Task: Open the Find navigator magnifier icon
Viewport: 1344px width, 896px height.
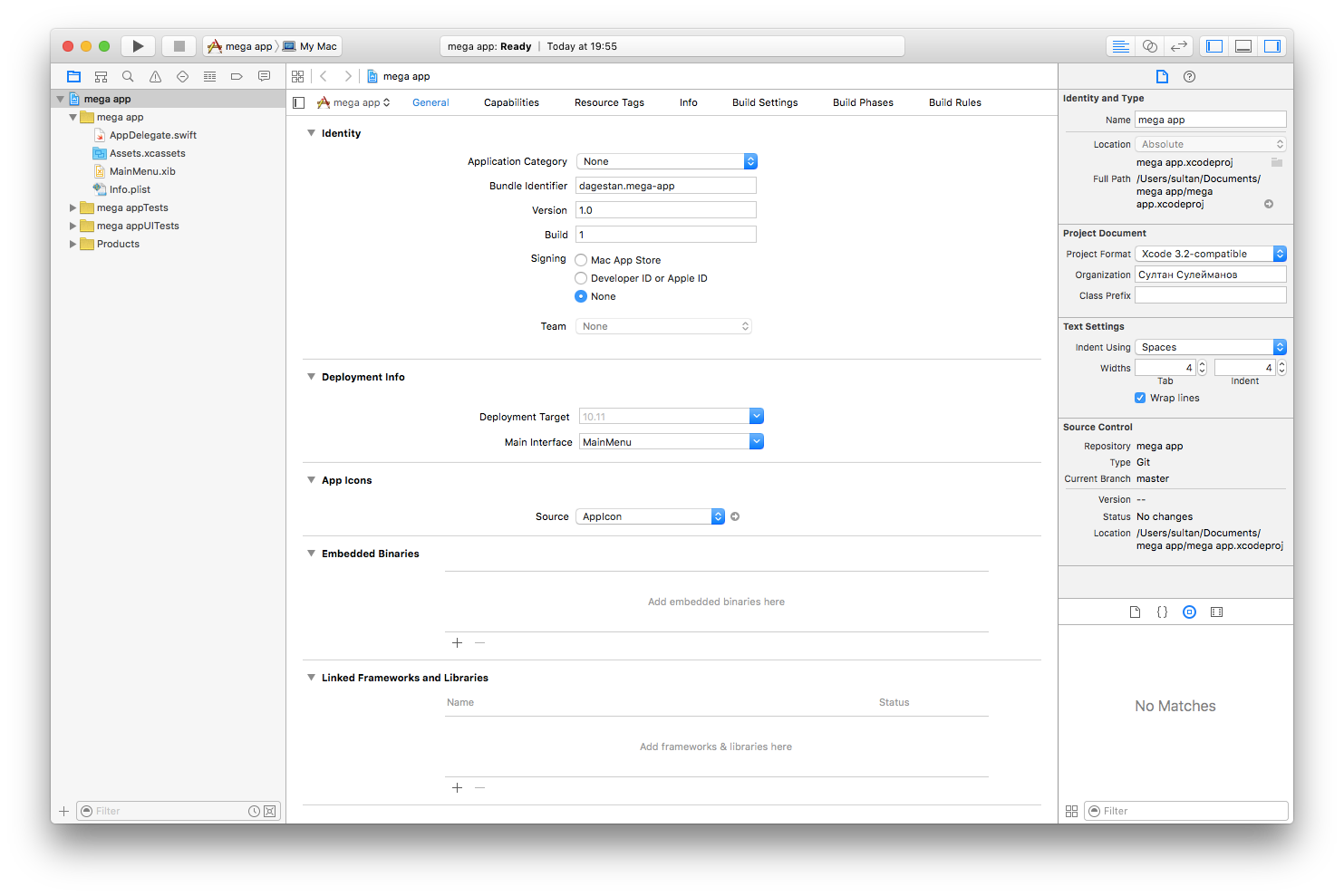Action: pyautogui.click(x=128, y=77)
